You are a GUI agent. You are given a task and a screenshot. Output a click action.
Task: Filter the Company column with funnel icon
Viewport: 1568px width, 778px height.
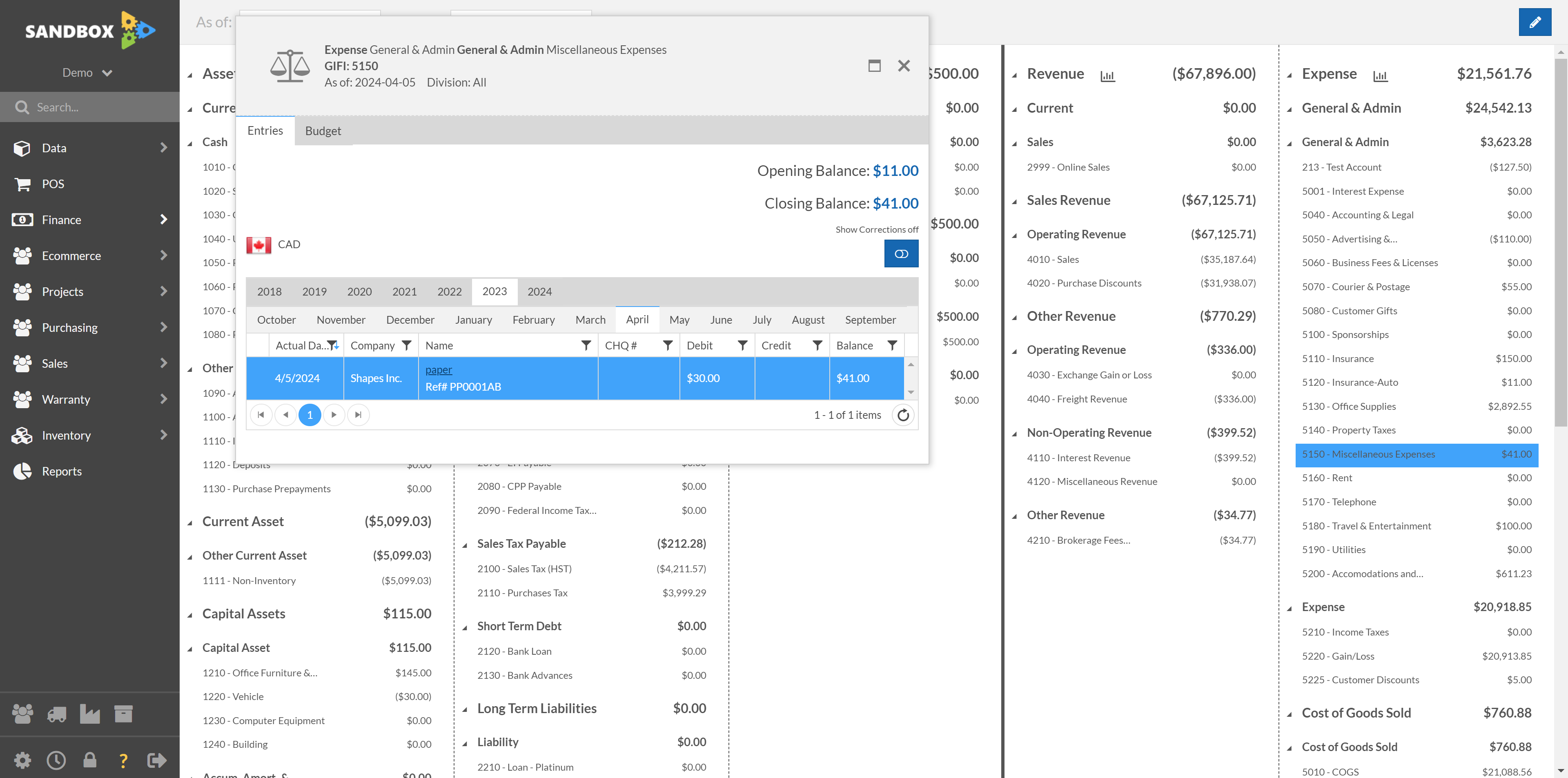(x=407, y=345)
